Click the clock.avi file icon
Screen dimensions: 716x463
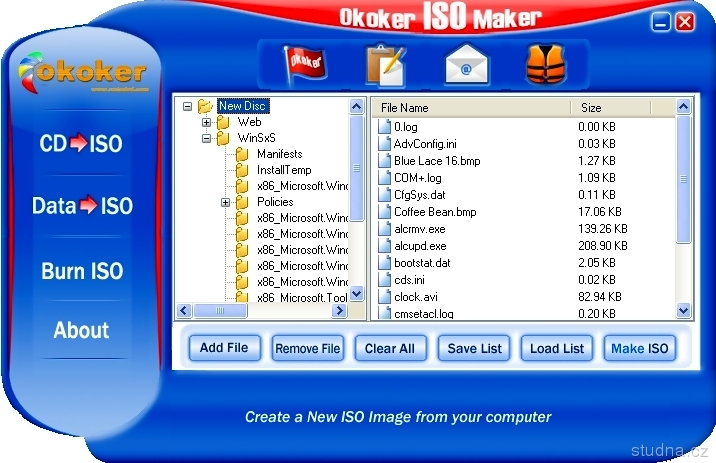click(x=384, y=297)
